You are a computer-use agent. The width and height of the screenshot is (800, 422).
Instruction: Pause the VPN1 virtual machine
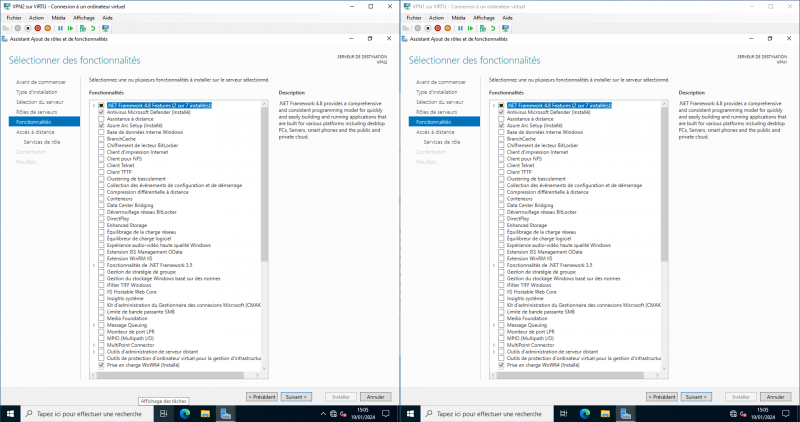click(x=460, y=29)
